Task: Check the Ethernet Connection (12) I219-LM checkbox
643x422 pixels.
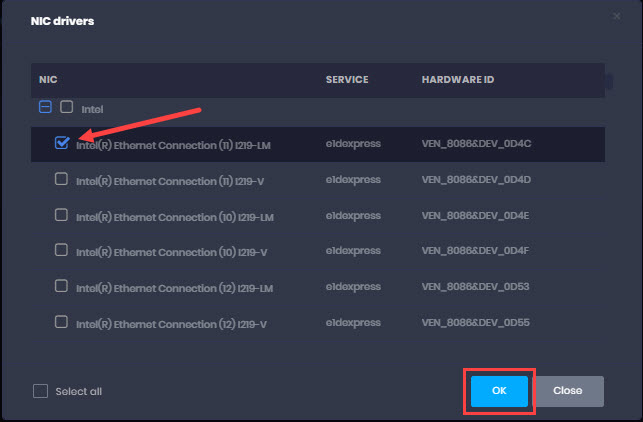Action: point(62,286)
